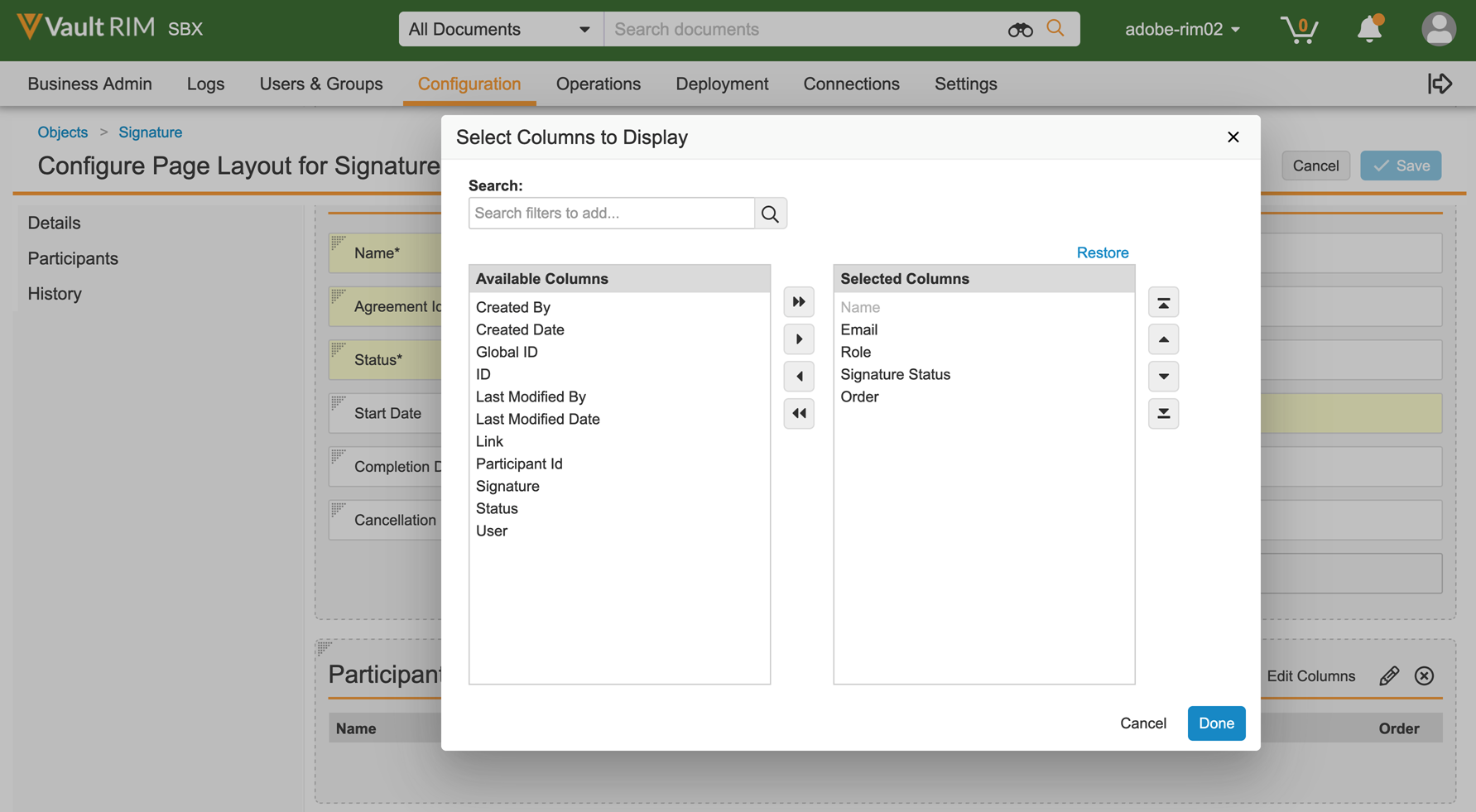The image size is (1476, 812).
Task: Confirm column selection with Done
Action: pos(1216,723)
